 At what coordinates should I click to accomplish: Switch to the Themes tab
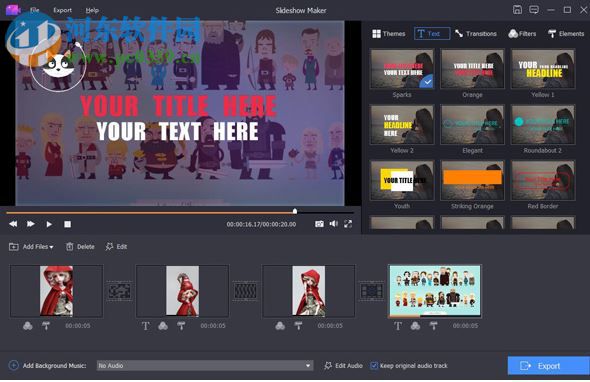389,34
